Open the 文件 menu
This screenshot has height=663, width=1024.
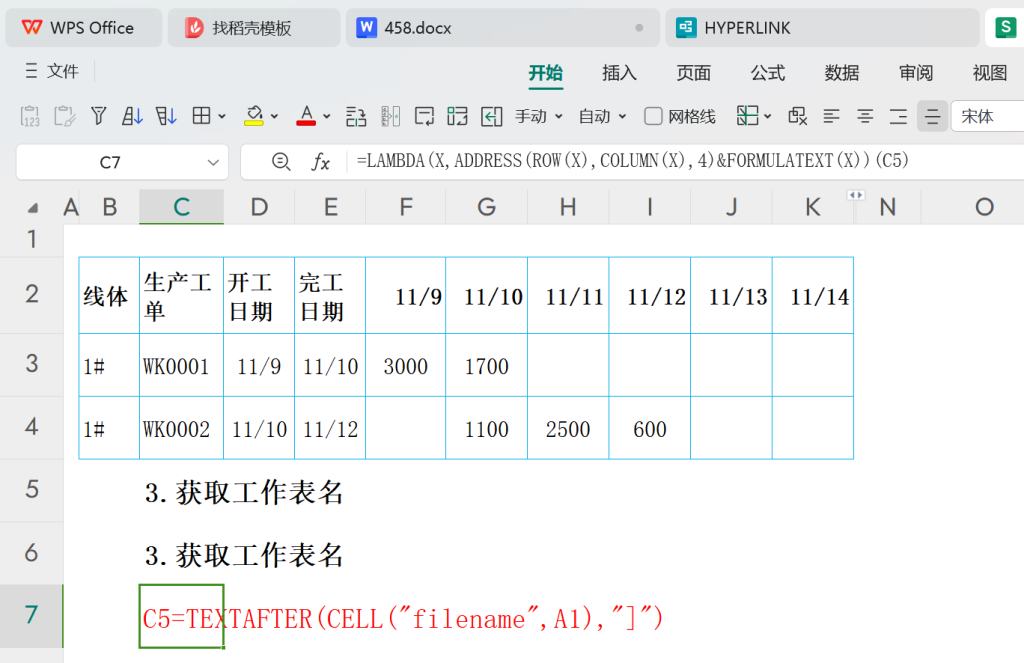(63, 71)
